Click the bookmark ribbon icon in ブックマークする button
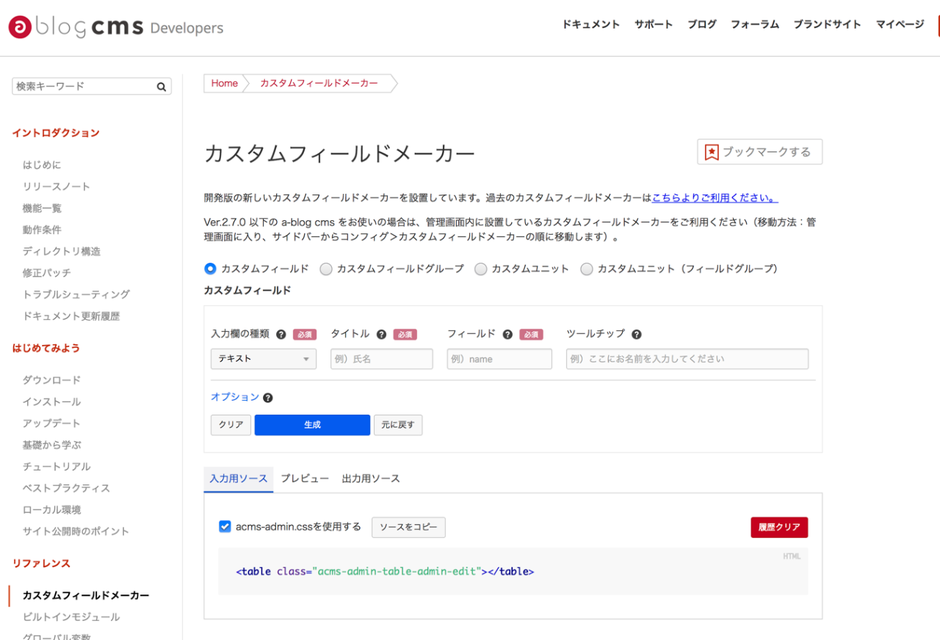The image size is (940, 640). [x=710, y=151]
